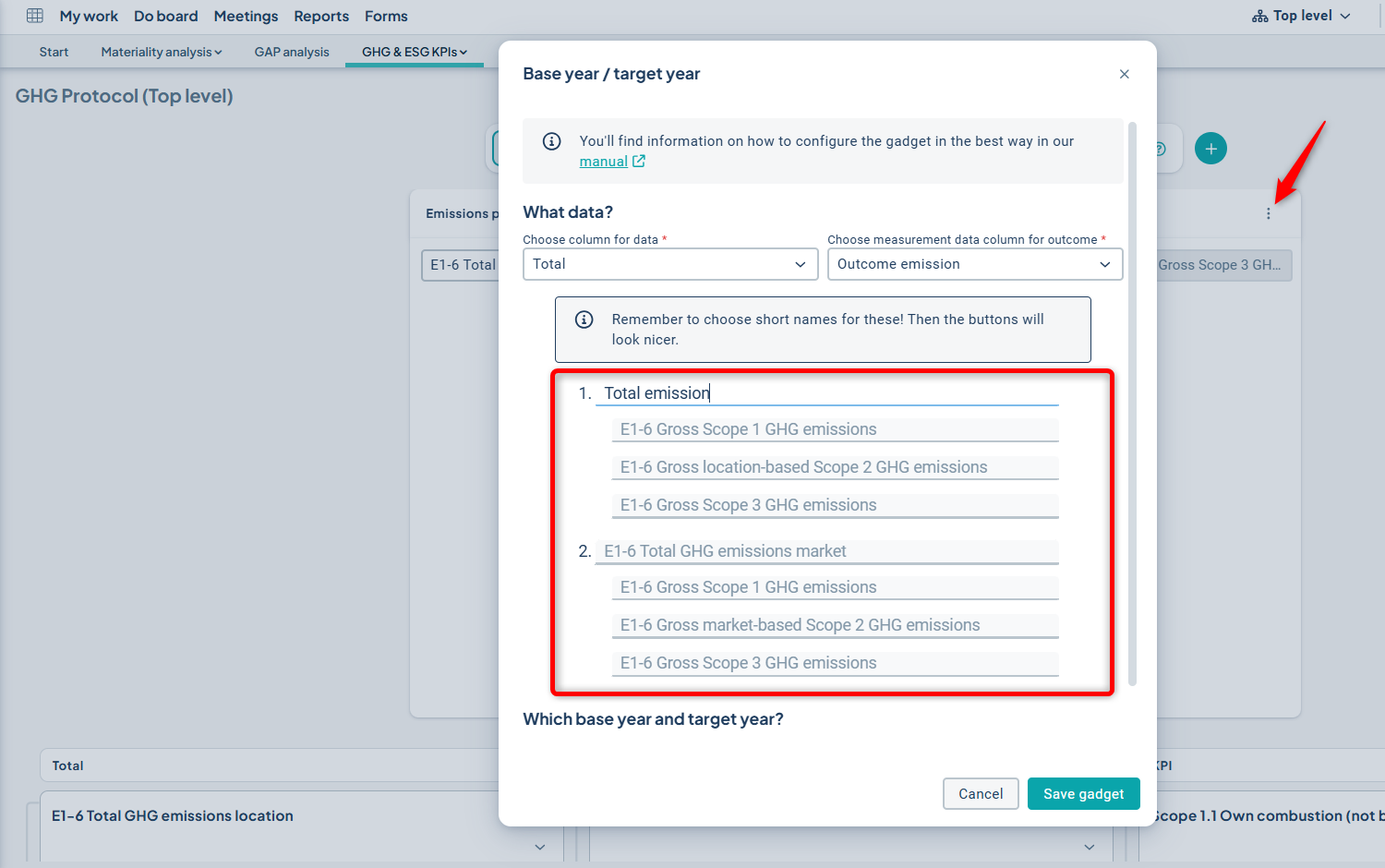Viewport: 1385px width, 868px height.
Task: Open the three-dot gadget options menu
Action: coord(1268,213)
